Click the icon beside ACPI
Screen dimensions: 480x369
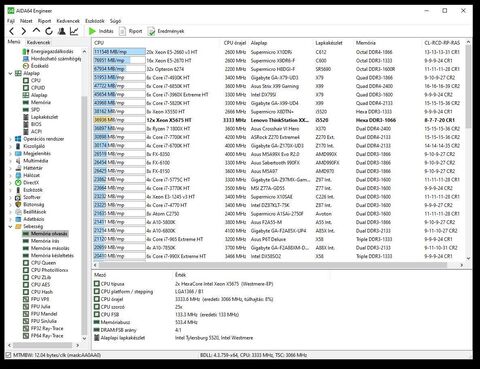[x=26, y=131]
